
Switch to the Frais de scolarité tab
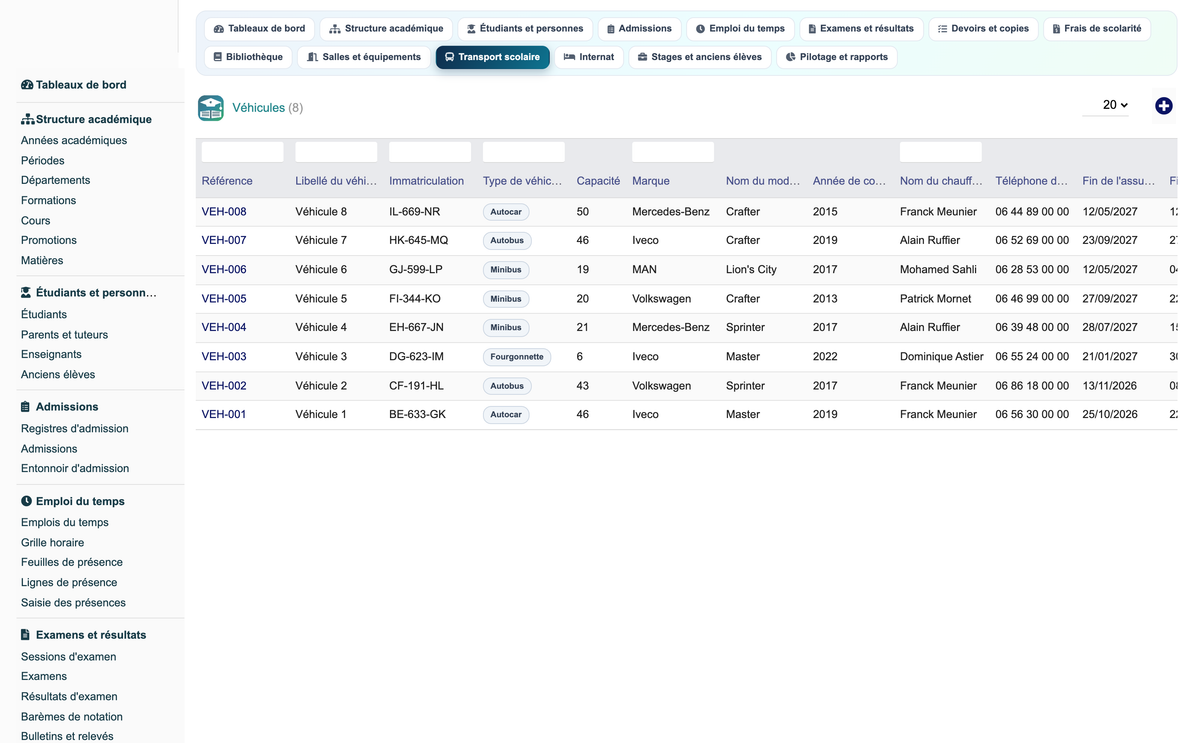1097,29
